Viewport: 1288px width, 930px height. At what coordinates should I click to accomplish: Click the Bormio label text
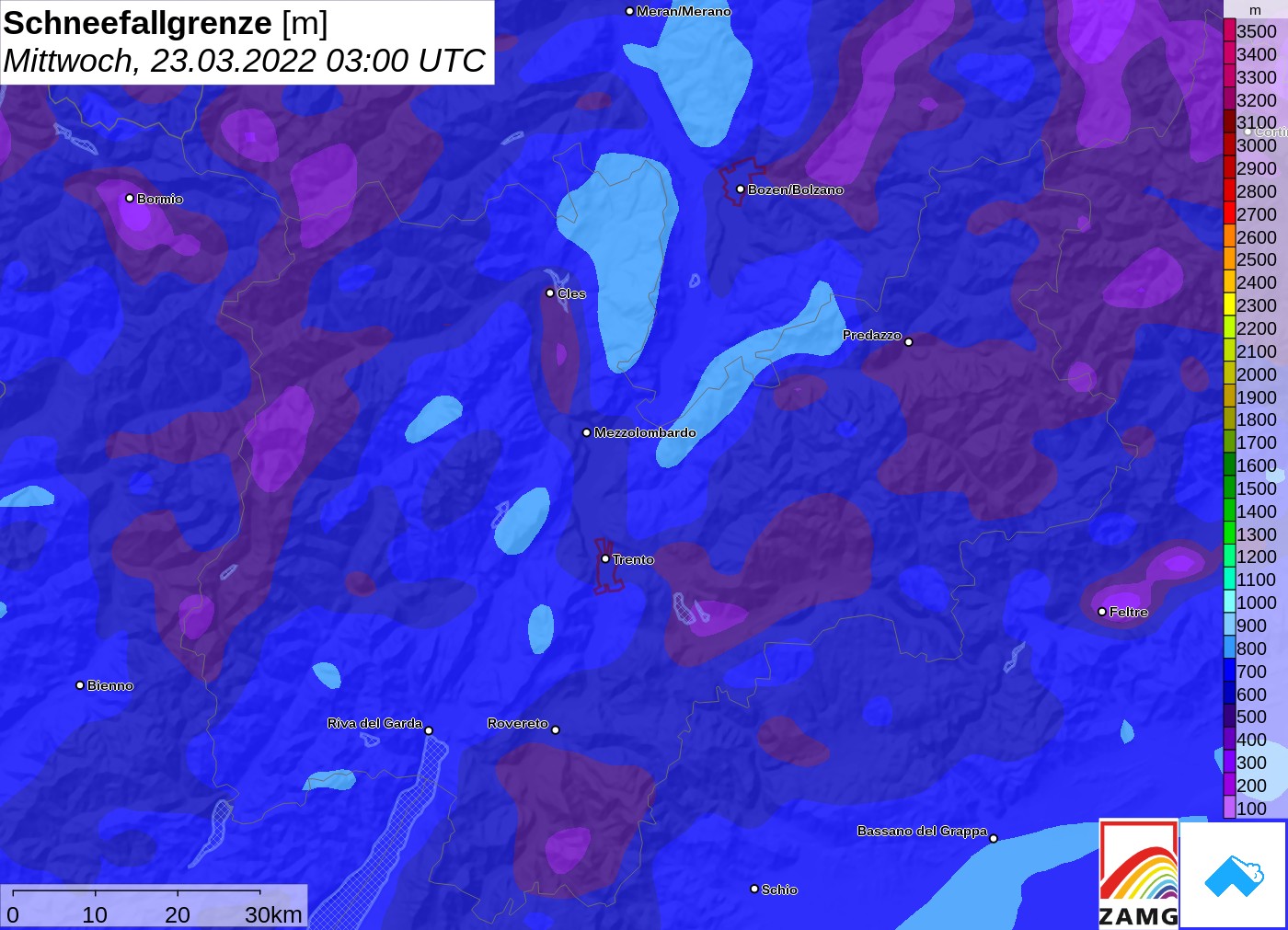point(160,199)
